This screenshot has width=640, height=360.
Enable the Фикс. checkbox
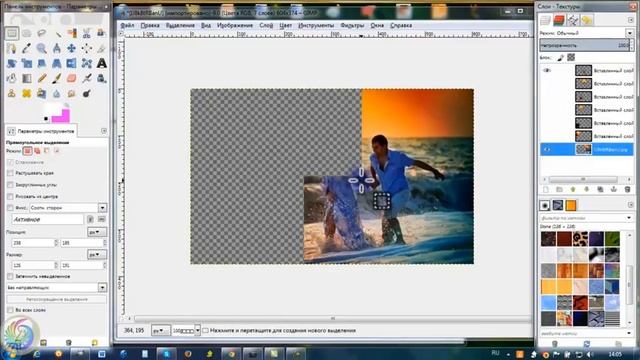click(10, 208)
